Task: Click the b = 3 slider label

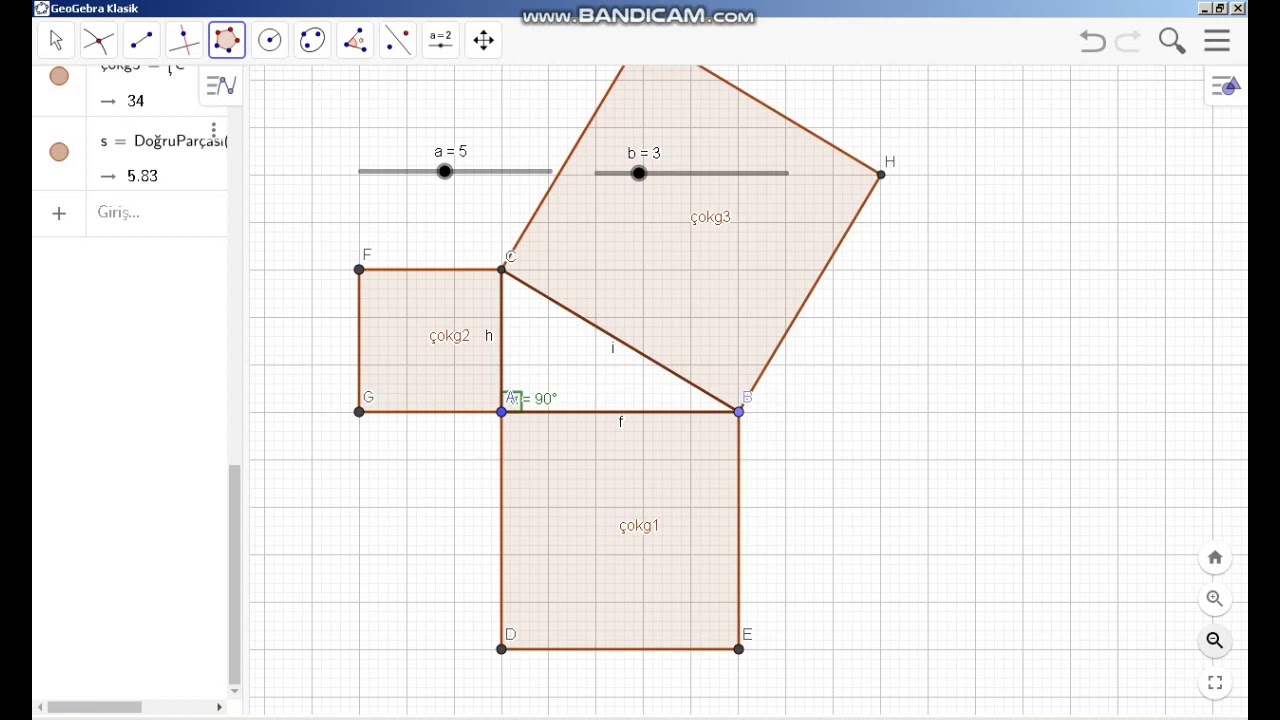Action: pos(644,153)
